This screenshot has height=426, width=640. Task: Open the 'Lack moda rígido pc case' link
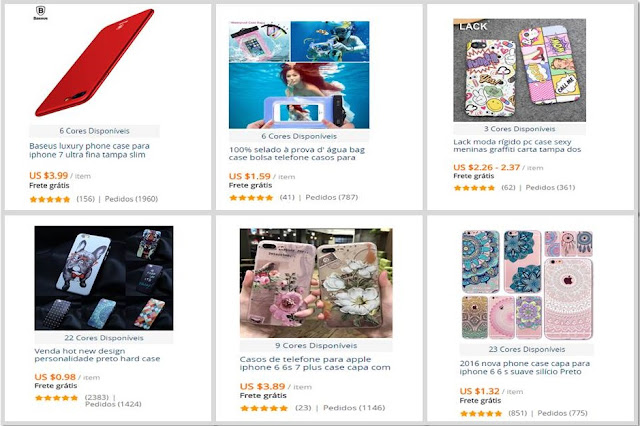click(517, 146)
